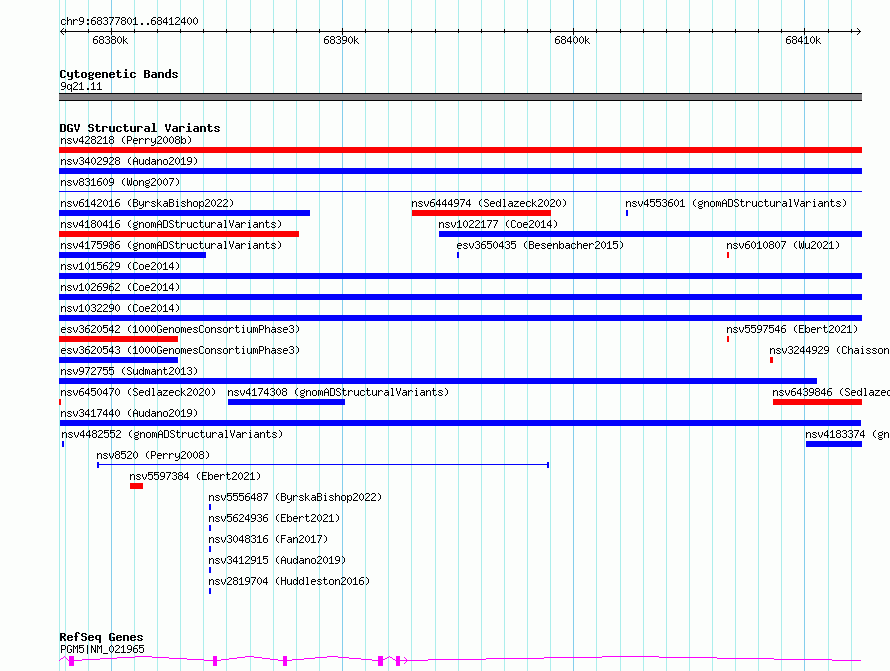The height and width of the screenshot is (671, 890).
Task: Select nsv4175986 gnomADStructuralVariants label
Action: coord(171,245)
